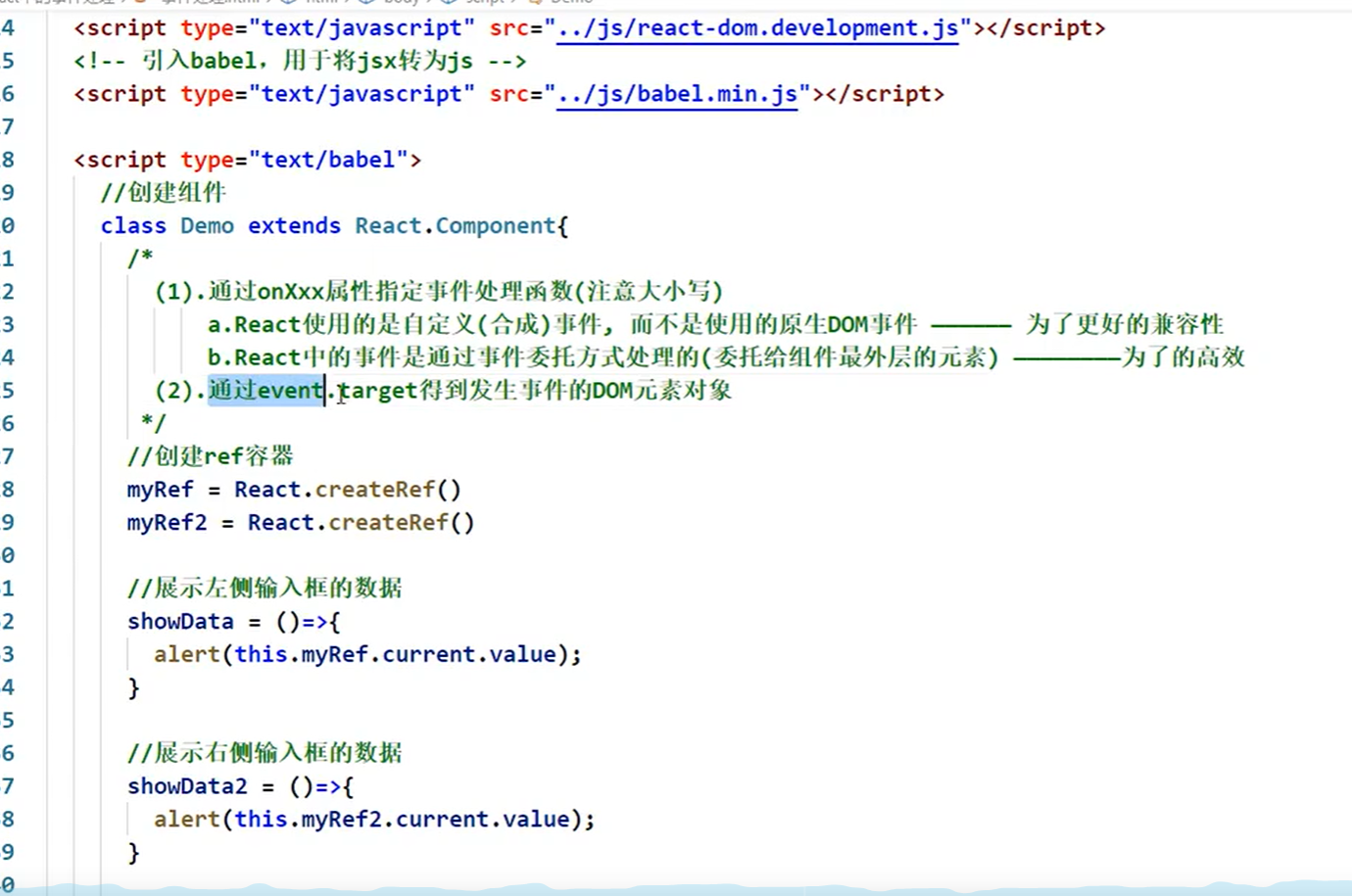Open the react-dom.development.js src path link
Screen dimensions: 1352x896
click(x=757, y=28)
